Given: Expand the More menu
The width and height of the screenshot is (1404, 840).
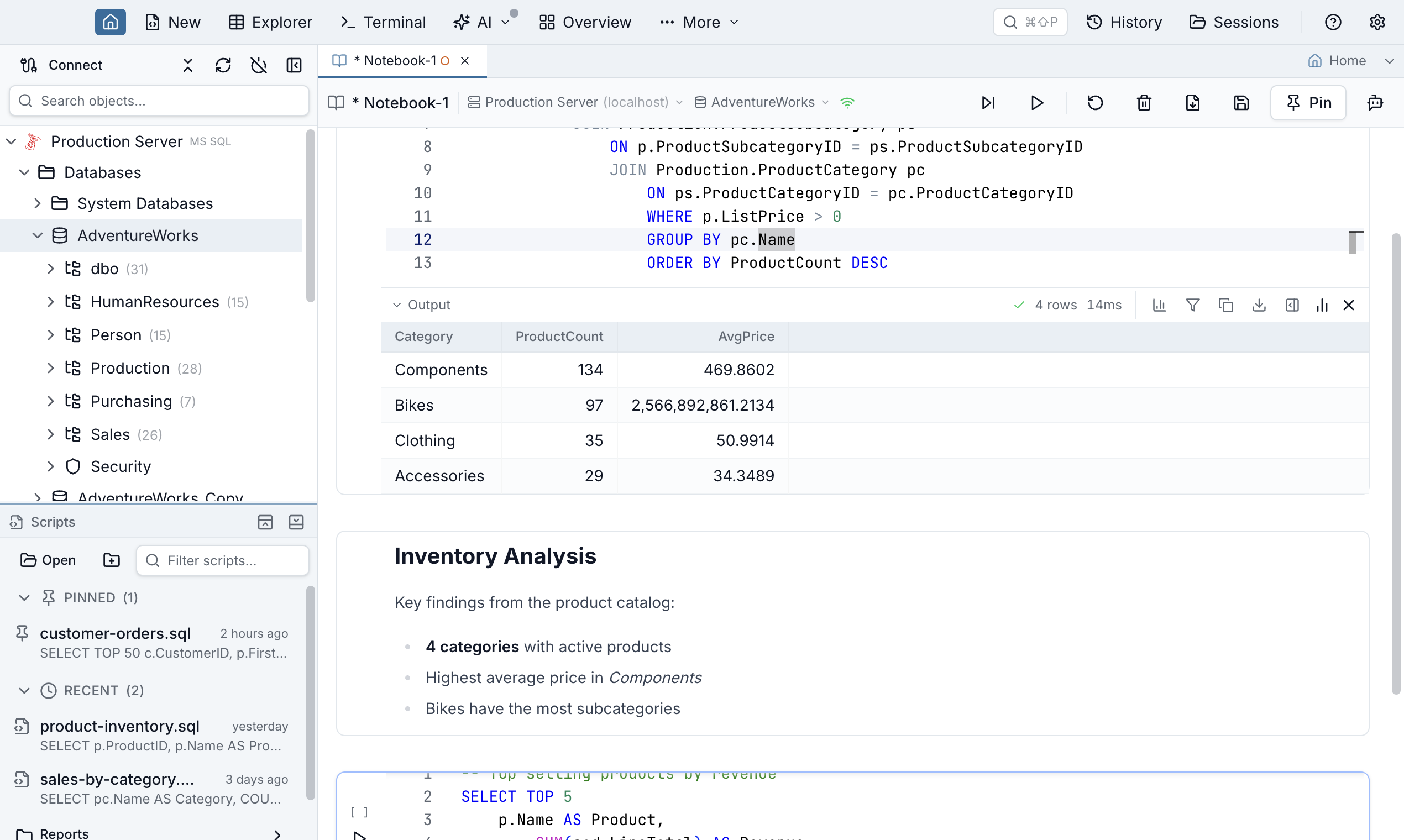Looking at the screenshot, I should pyautogui.click(x=699, y=22).
